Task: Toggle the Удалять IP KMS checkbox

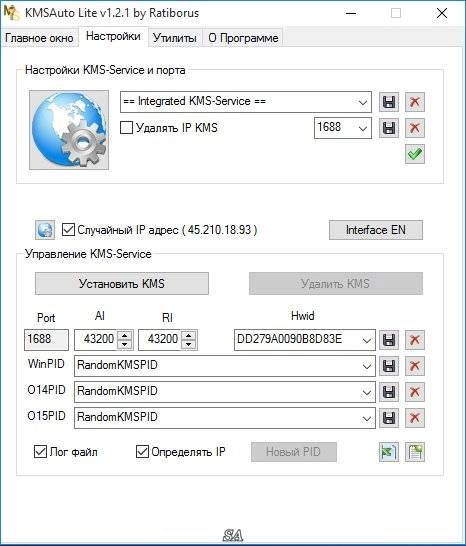Action: (x=126, y=127)
